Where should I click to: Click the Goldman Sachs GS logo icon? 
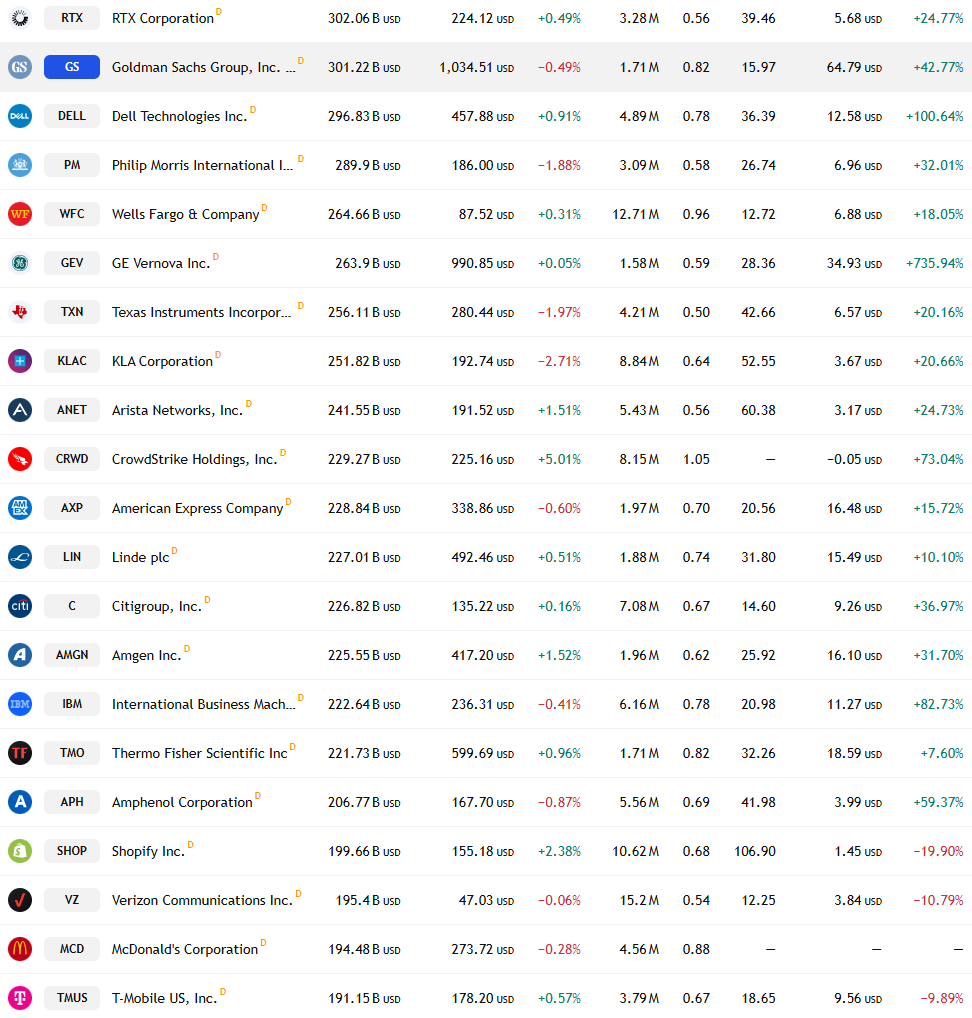click(20, 67)
